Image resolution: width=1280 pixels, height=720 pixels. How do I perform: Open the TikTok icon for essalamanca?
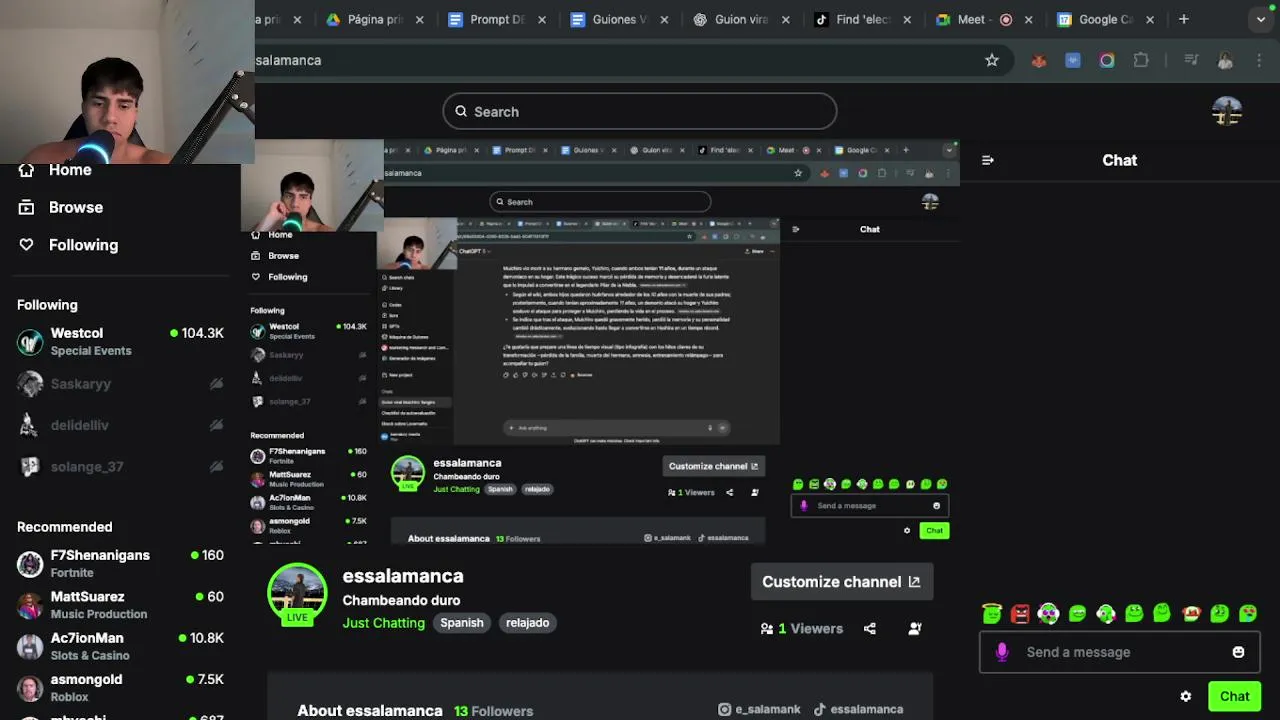[820, 709]
